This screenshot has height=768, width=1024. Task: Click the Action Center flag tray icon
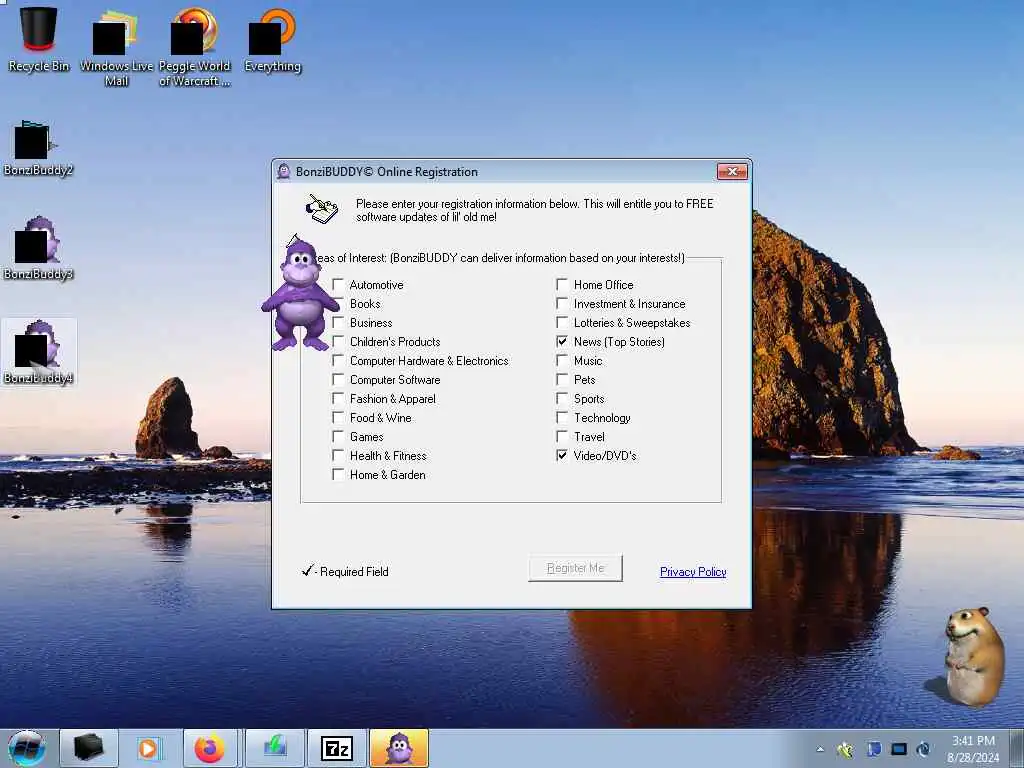[x=874, y=749]
